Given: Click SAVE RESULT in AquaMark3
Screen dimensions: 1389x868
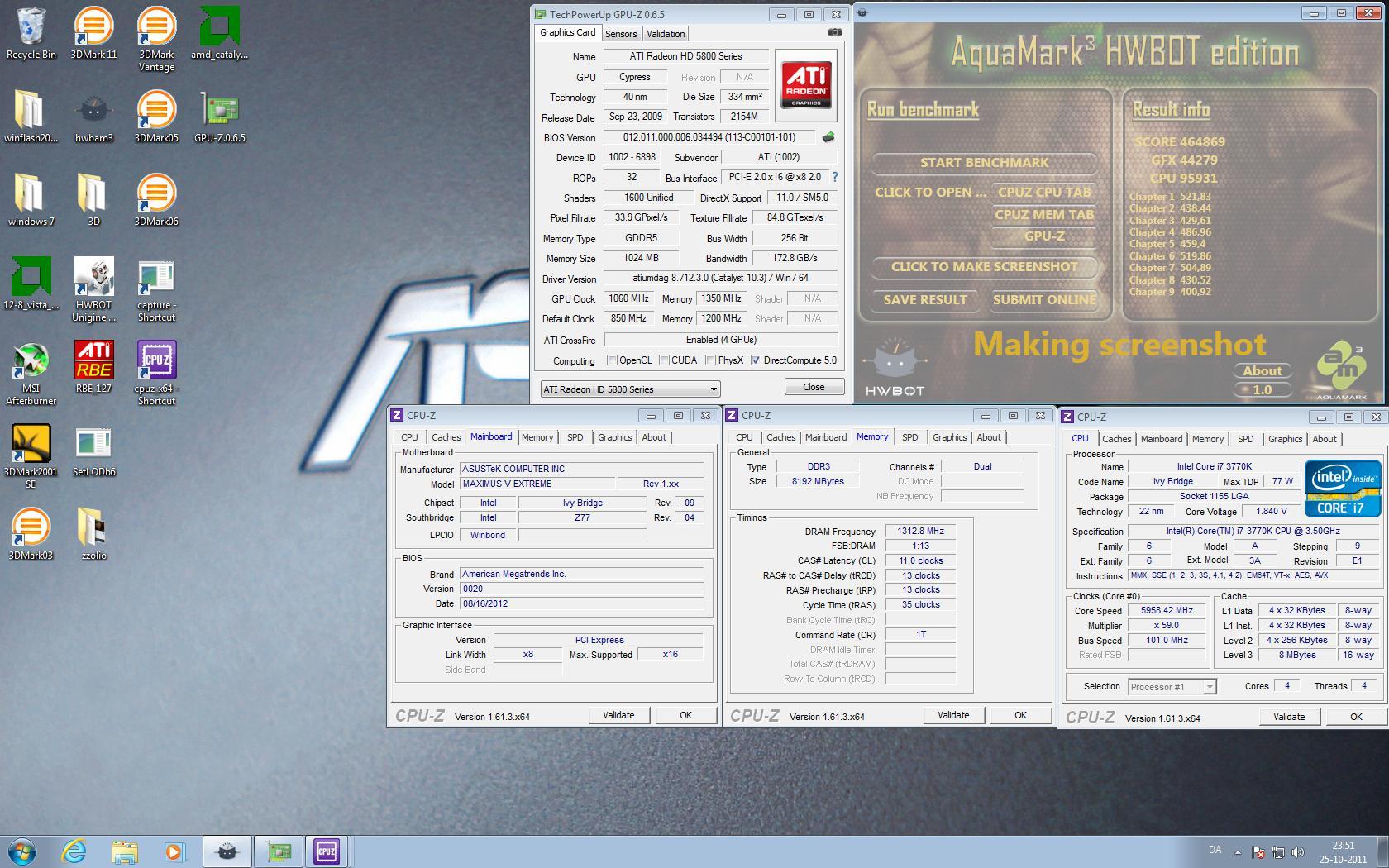Looking at the screenshot, I should point(925,300).
